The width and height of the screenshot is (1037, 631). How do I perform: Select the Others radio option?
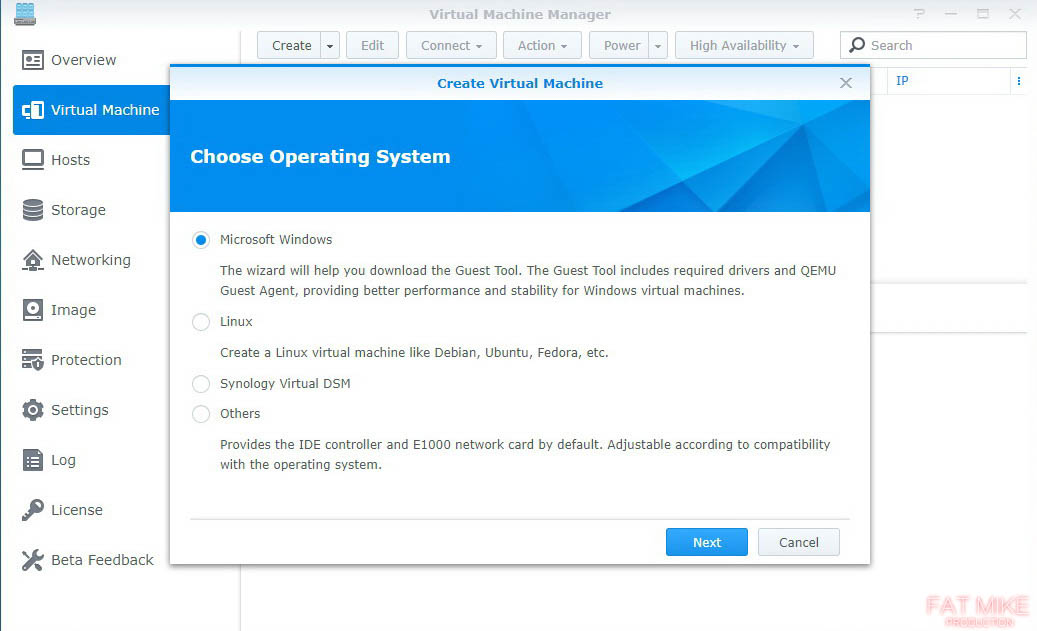click(x=201, y=413)
